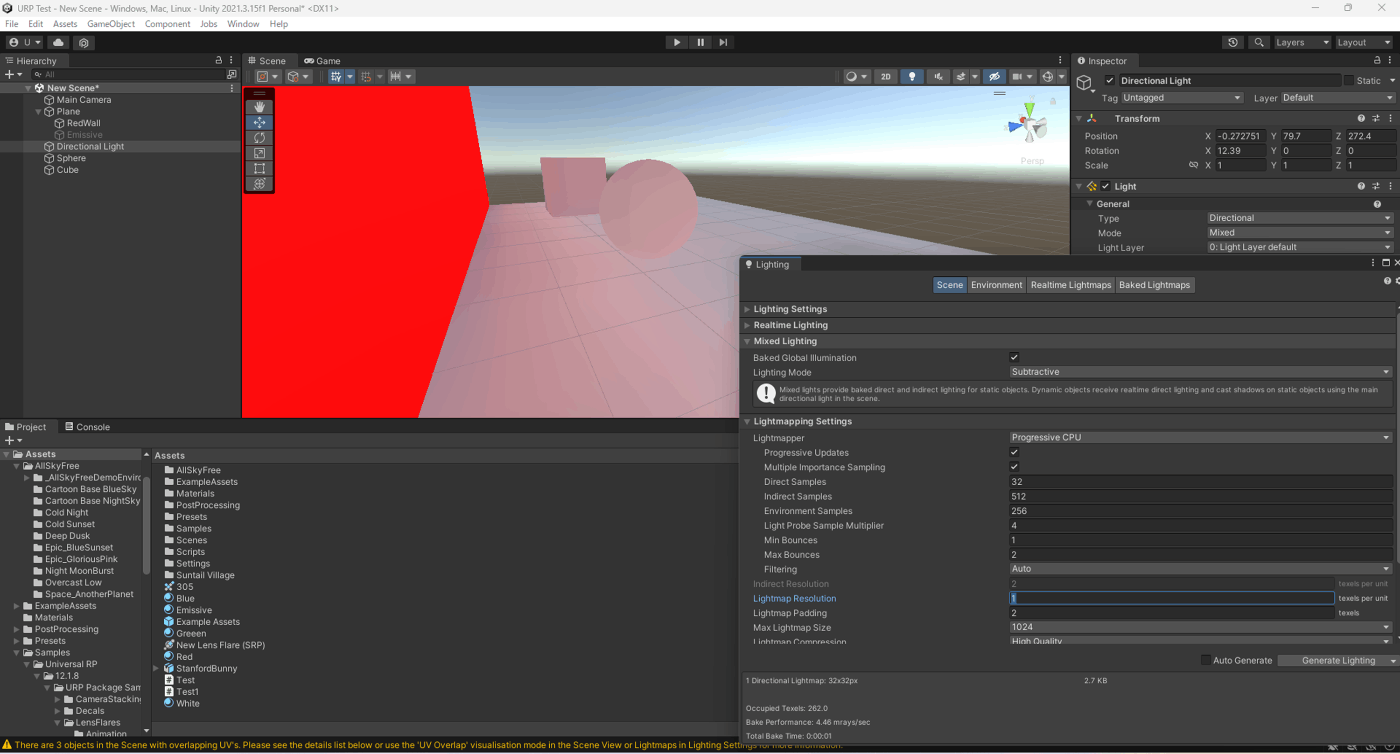Lock the Hierarchy panel

[x=219, y=60]
